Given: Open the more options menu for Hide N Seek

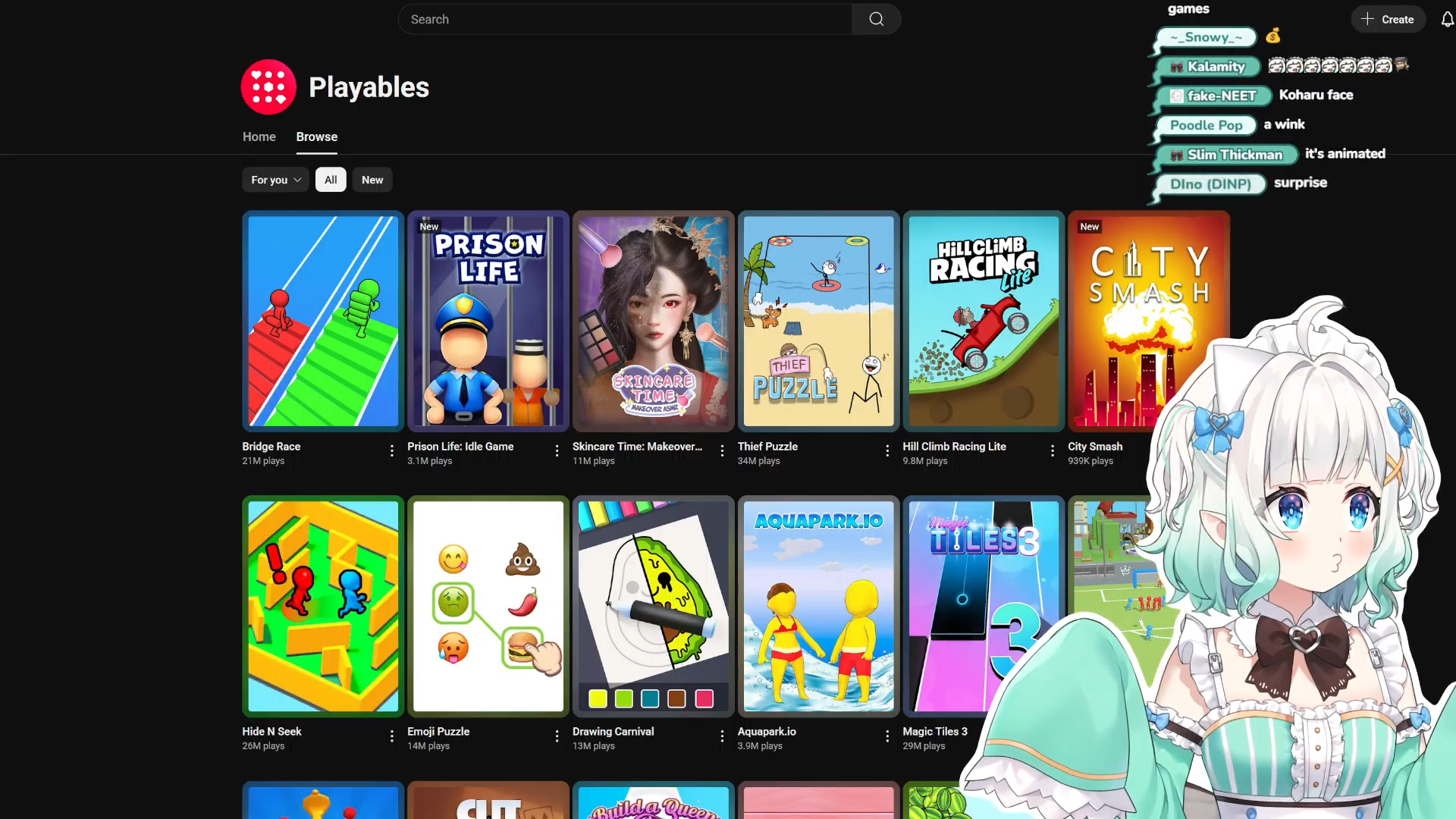Looking at the screenshot, I should [391, 736].
